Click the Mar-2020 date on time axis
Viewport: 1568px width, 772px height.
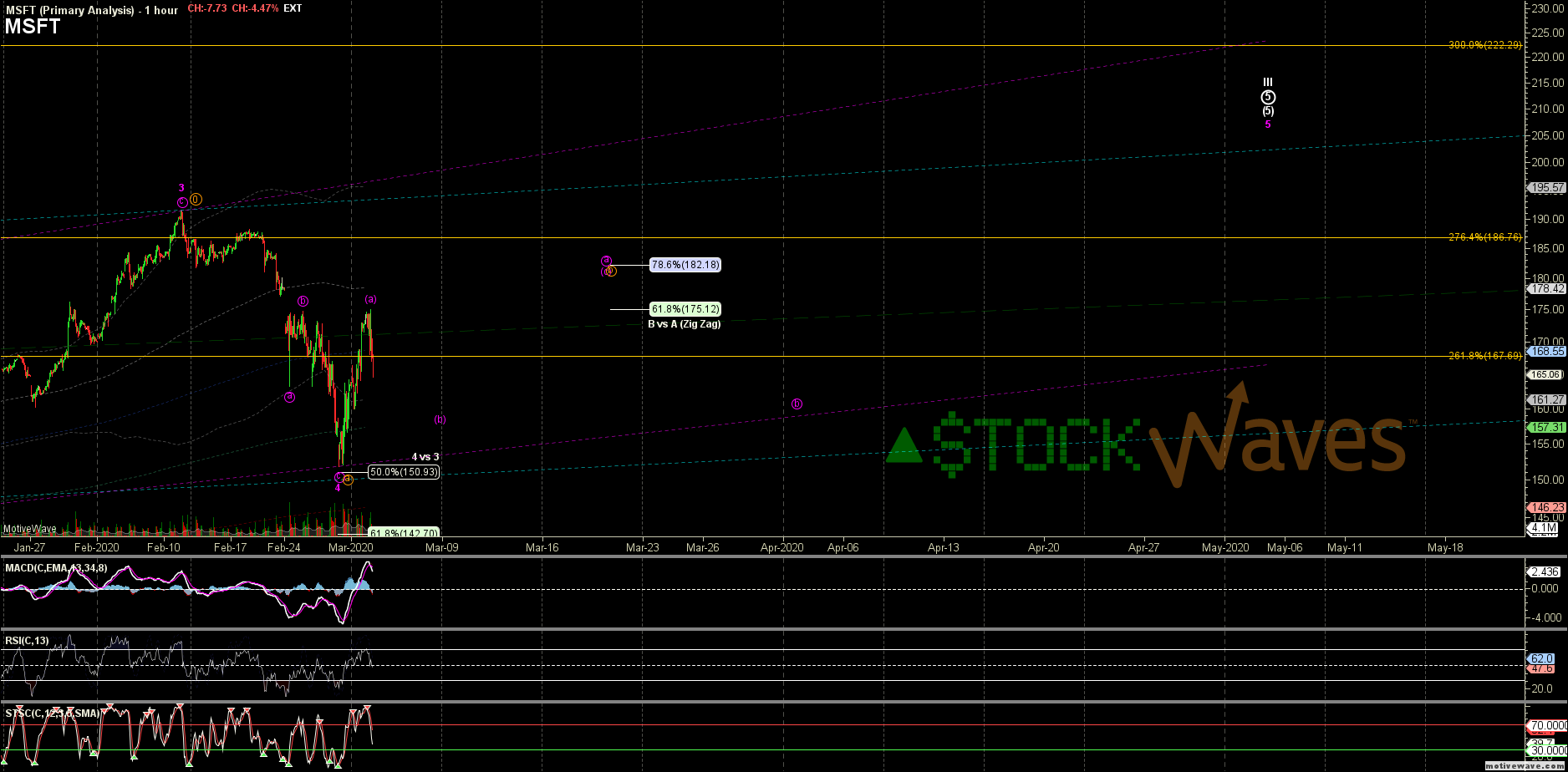click(x=351, y=548)
